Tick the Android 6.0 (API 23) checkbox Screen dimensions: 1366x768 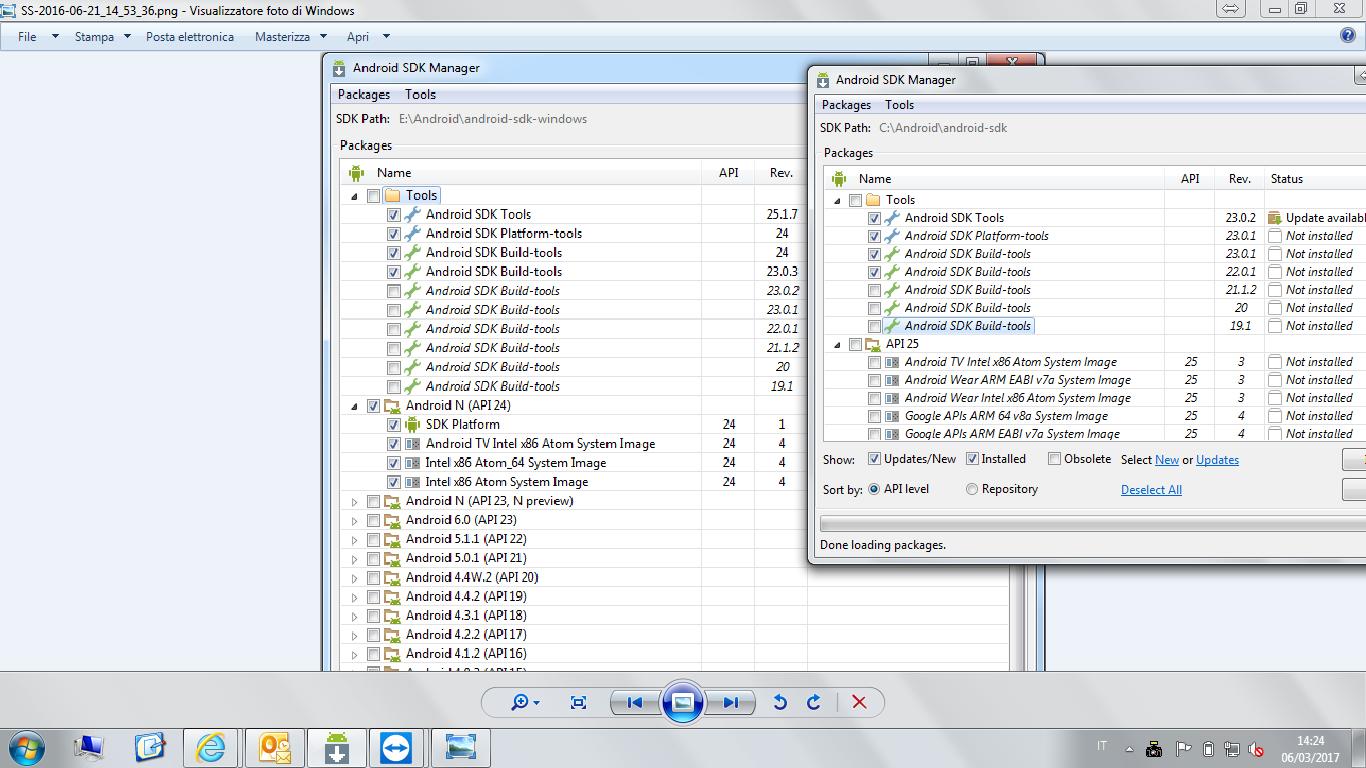tap(373, 520)
